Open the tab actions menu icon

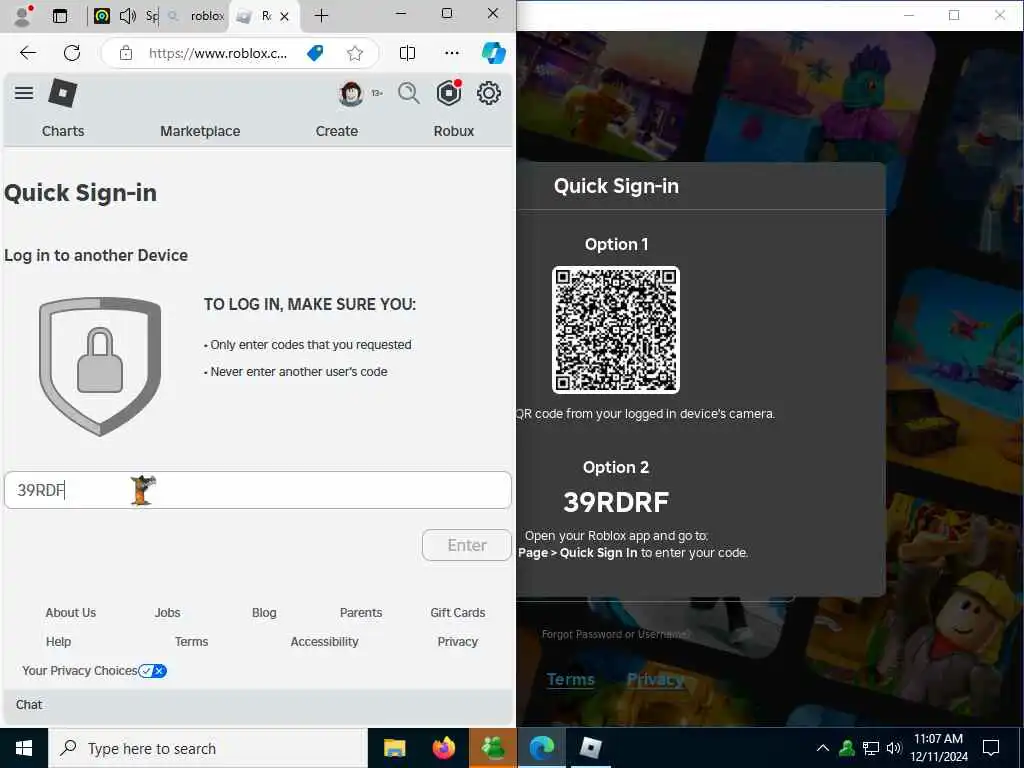[x=60, y=16]
